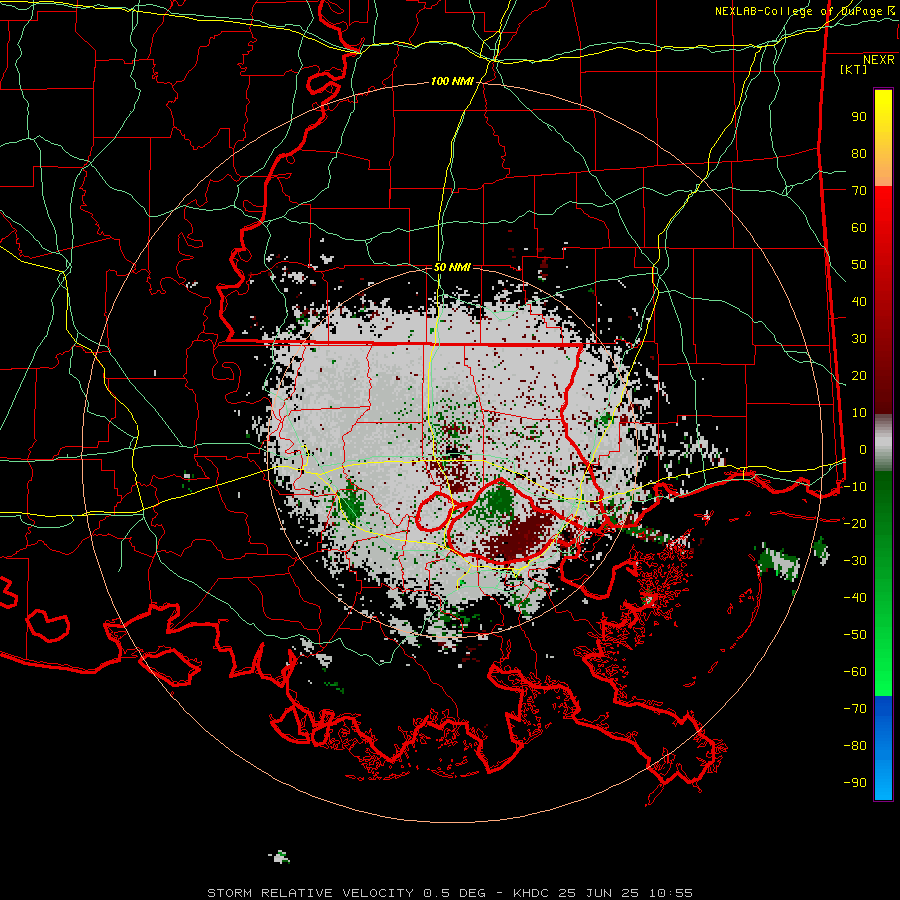The height and width of the screenshot is (900, 900).
Task: Click the -50 value on the color scale
Action: (855, 635)
